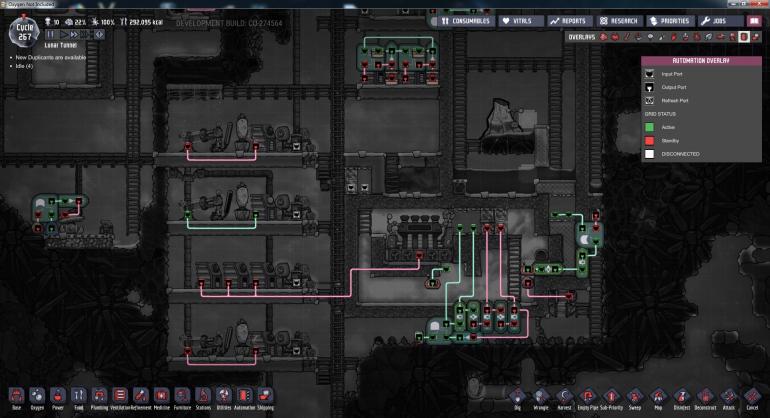Open the Jobs screen
The height and width of the screenshot is (418, 770).
click(x=720, y=21)
